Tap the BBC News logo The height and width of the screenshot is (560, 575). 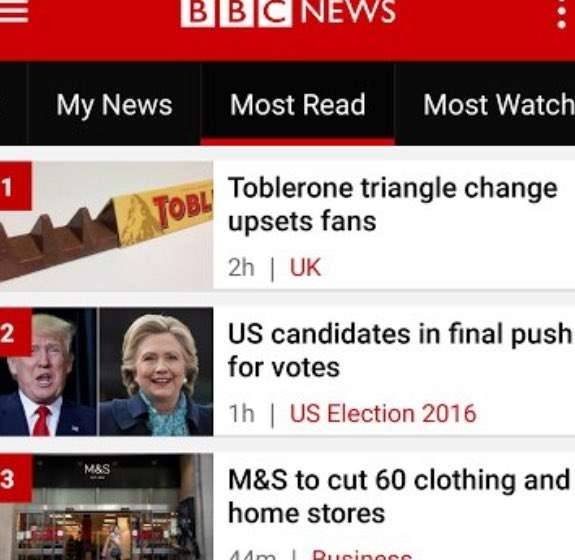point(288,12)
